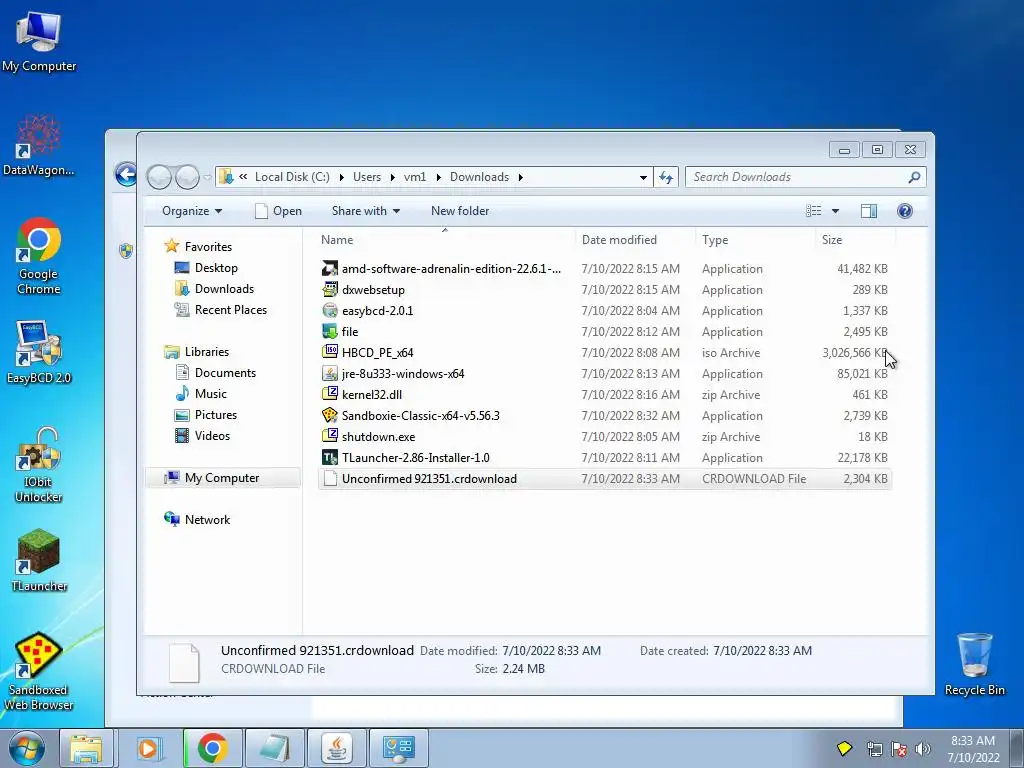Select Libraries in navigation pane
Screen dimensions: 1024x768
197,351
